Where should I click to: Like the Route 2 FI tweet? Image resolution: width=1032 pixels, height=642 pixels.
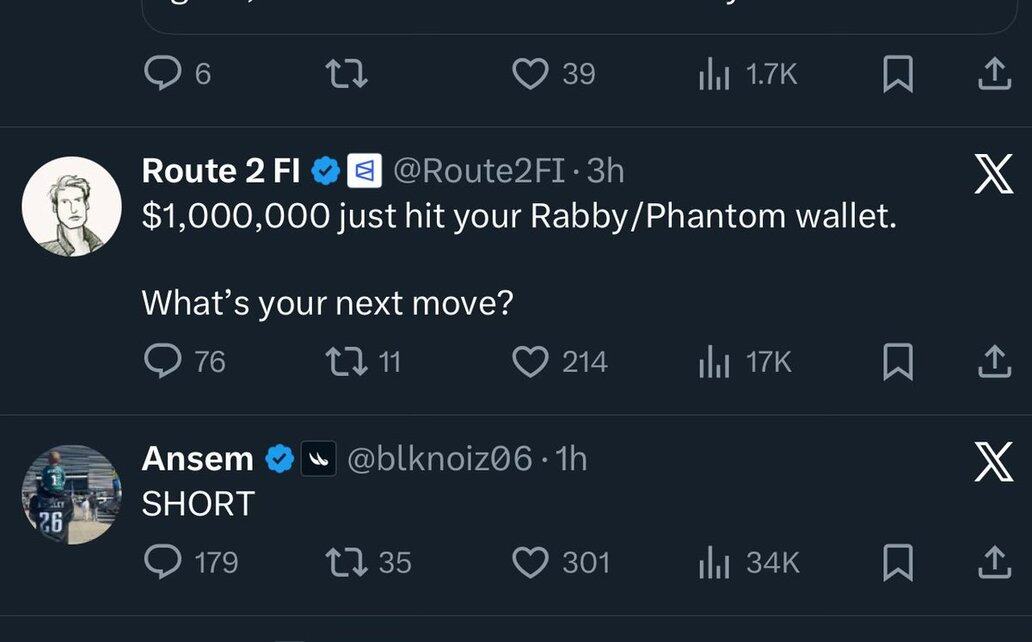point(530,361)
